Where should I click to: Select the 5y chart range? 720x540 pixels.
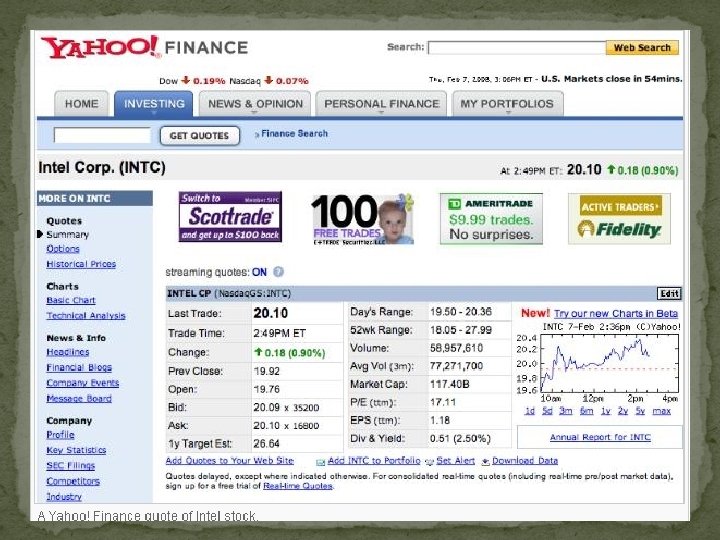point(640,411)
